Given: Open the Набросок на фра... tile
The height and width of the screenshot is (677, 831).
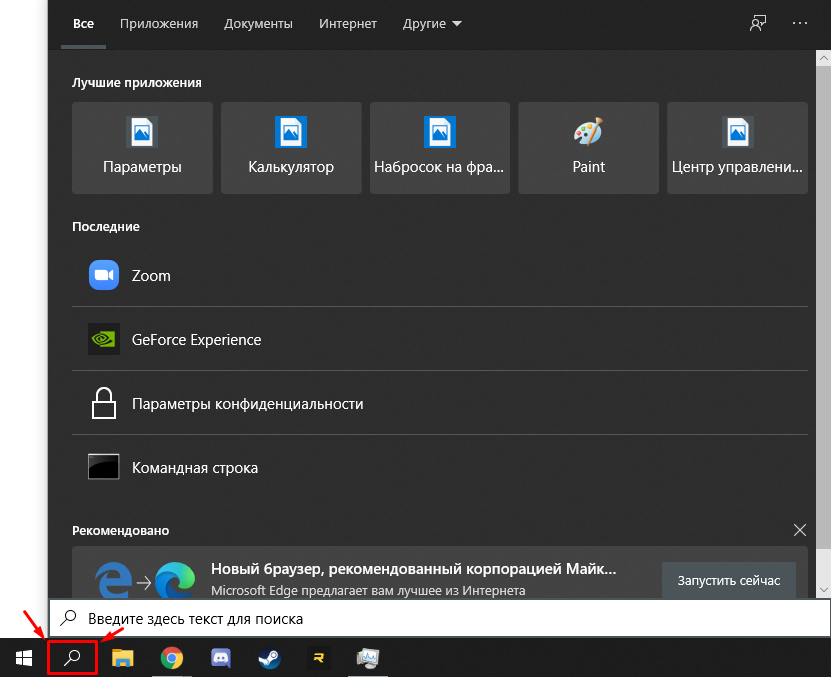Looking at the screenshot, I should click(439, 148).
